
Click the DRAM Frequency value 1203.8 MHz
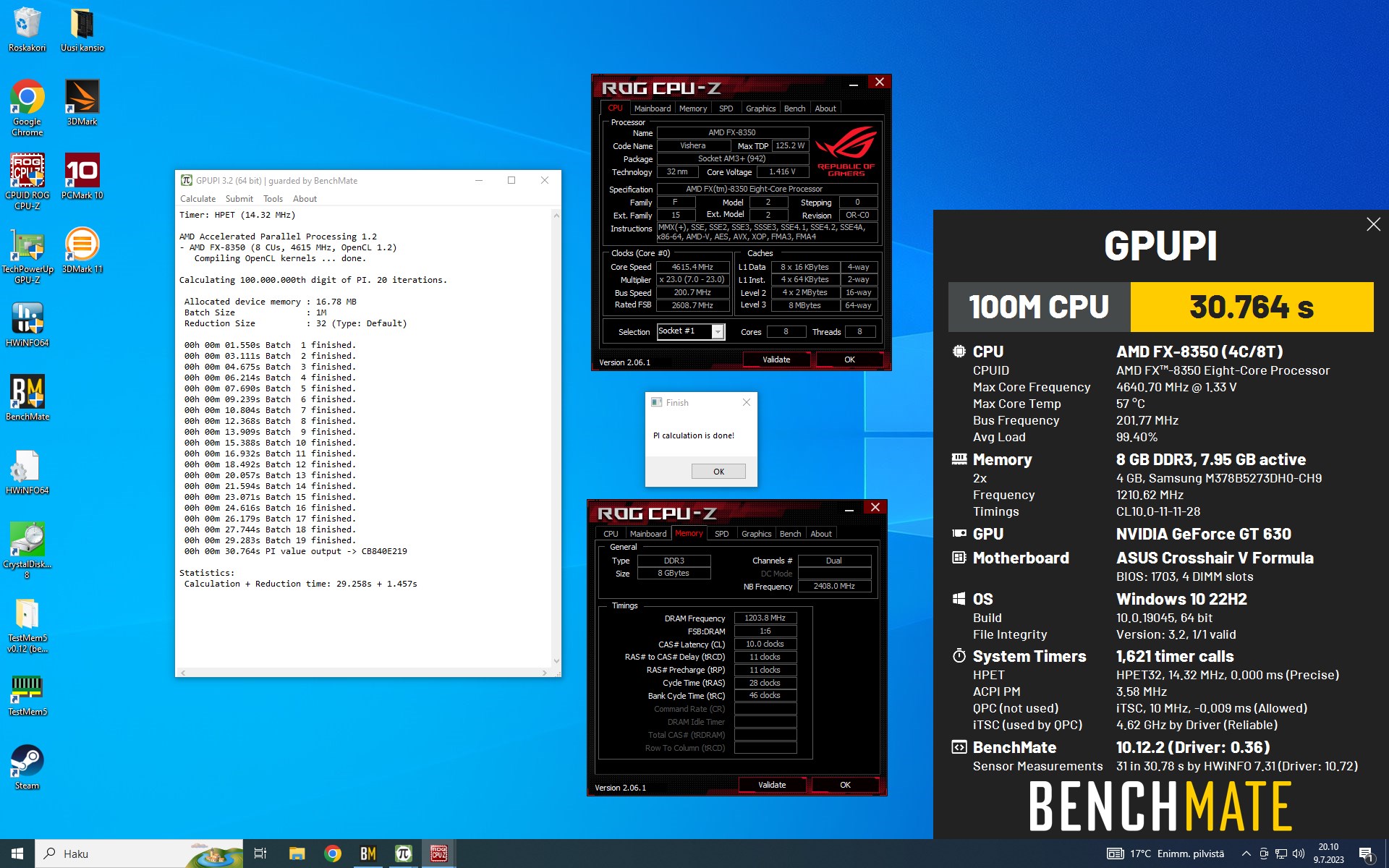coord(765,618)
